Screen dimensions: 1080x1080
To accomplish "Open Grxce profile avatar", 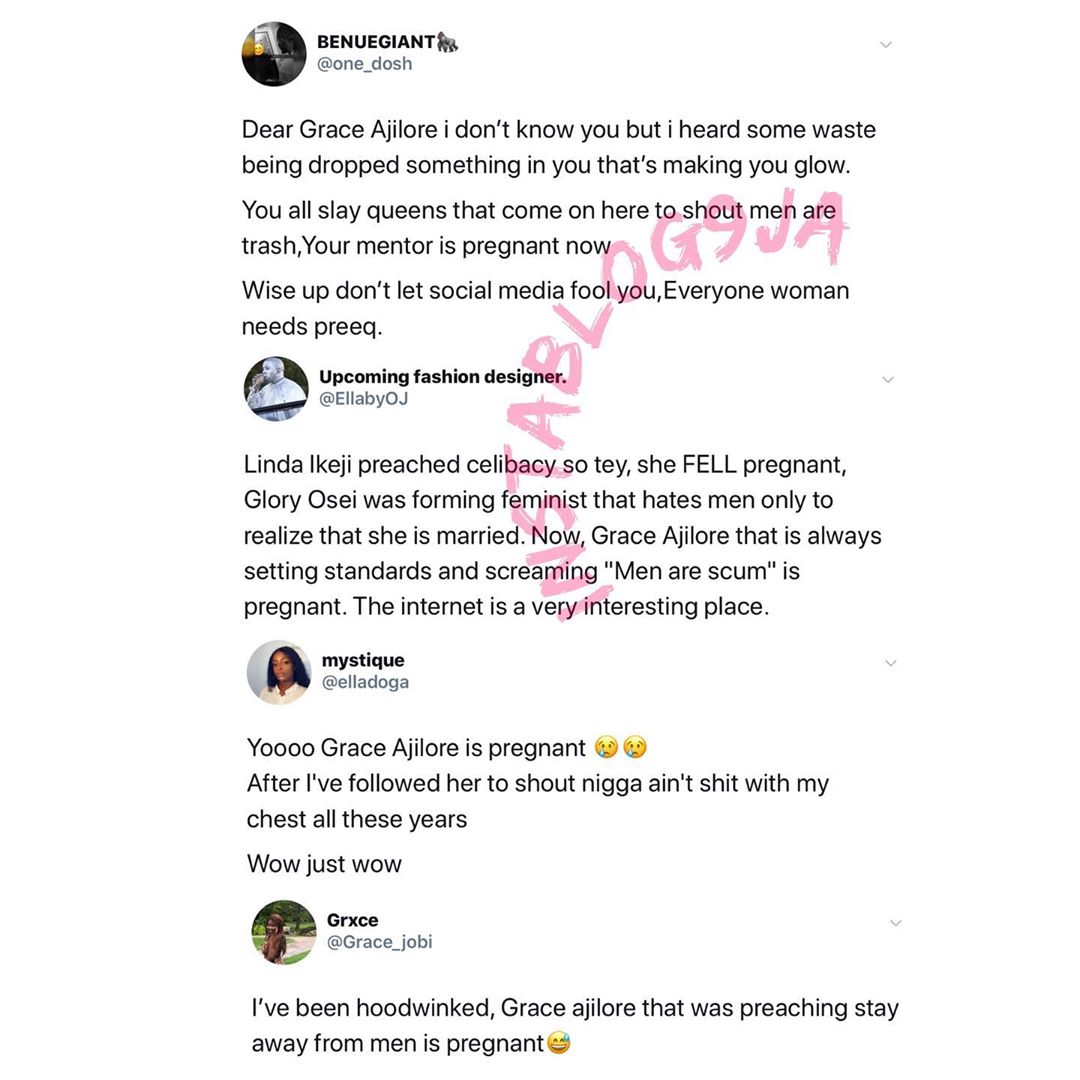I will click(284, 932).
